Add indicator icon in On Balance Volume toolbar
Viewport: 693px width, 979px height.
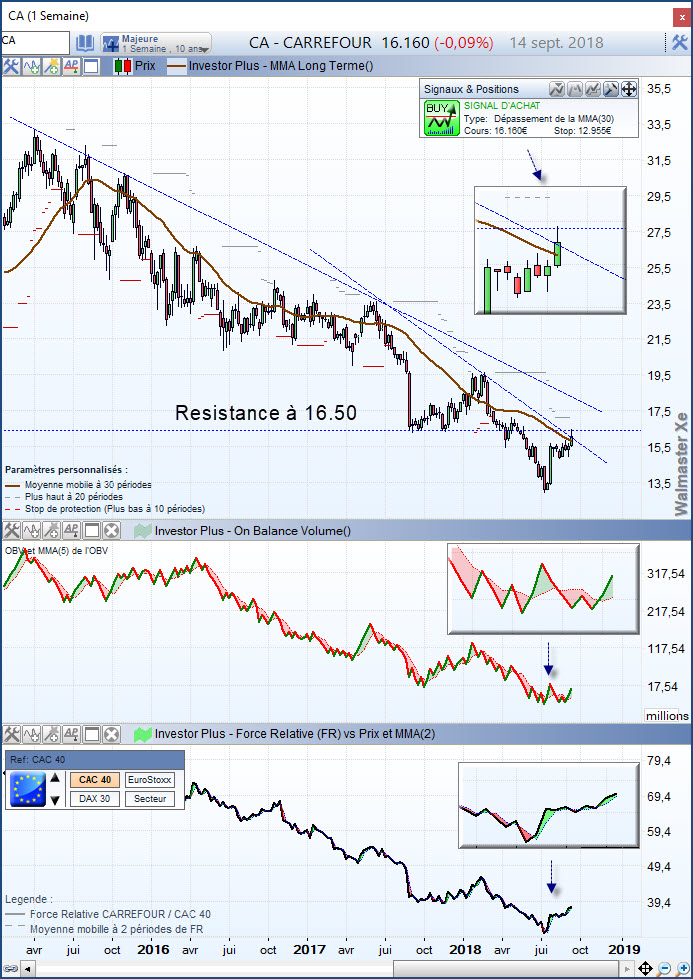coord(31,531)
